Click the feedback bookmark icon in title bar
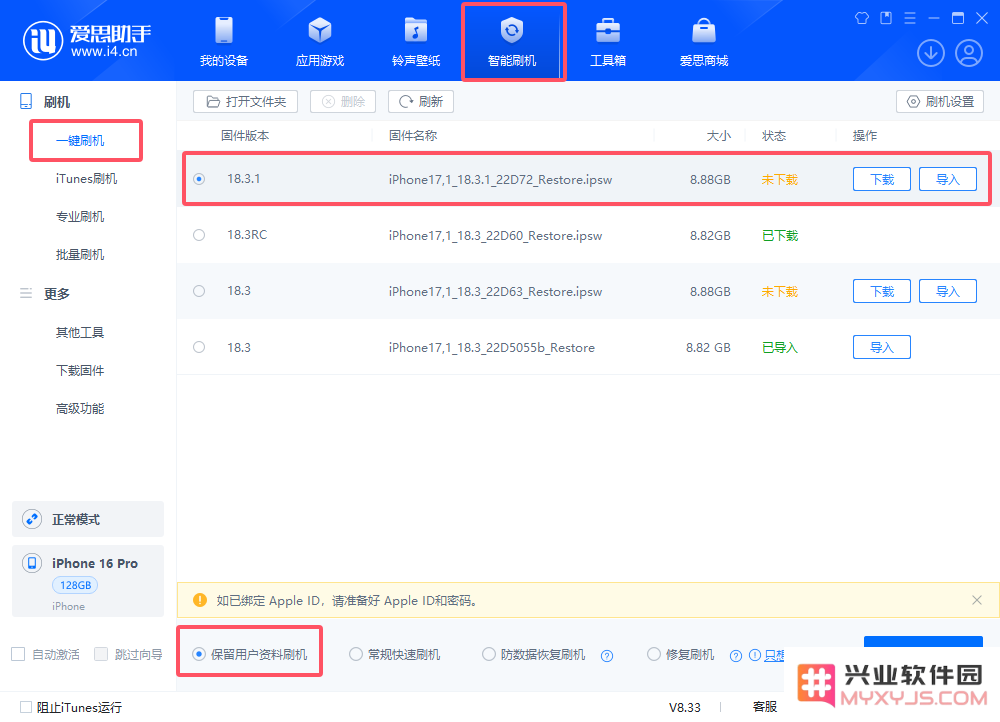 coord(886,18)
